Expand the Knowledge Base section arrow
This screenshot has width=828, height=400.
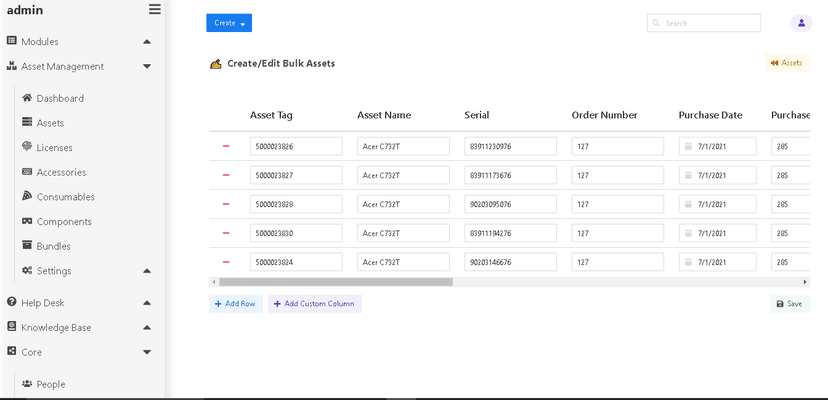pyautogui.click(x=147, y=328)
